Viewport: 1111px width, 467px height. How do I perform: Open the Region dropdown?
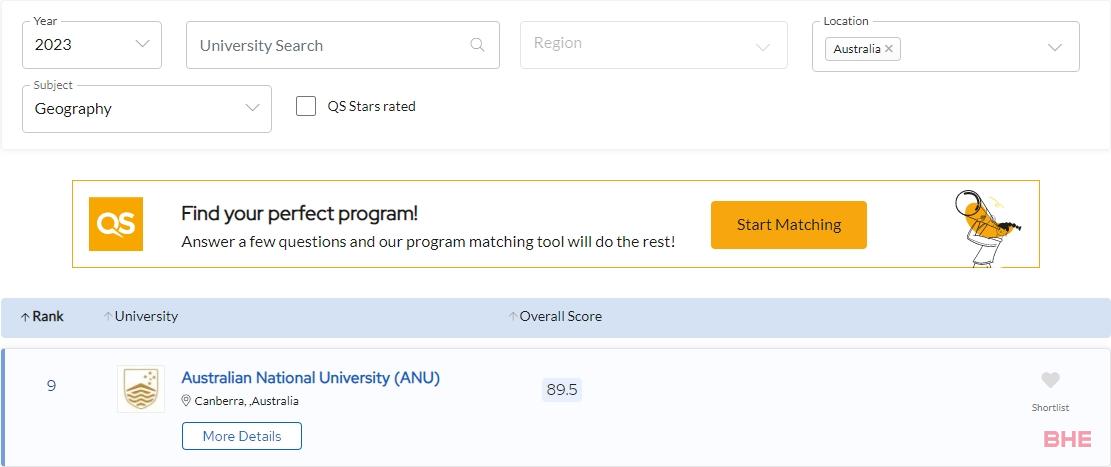[x=653, y=45]
